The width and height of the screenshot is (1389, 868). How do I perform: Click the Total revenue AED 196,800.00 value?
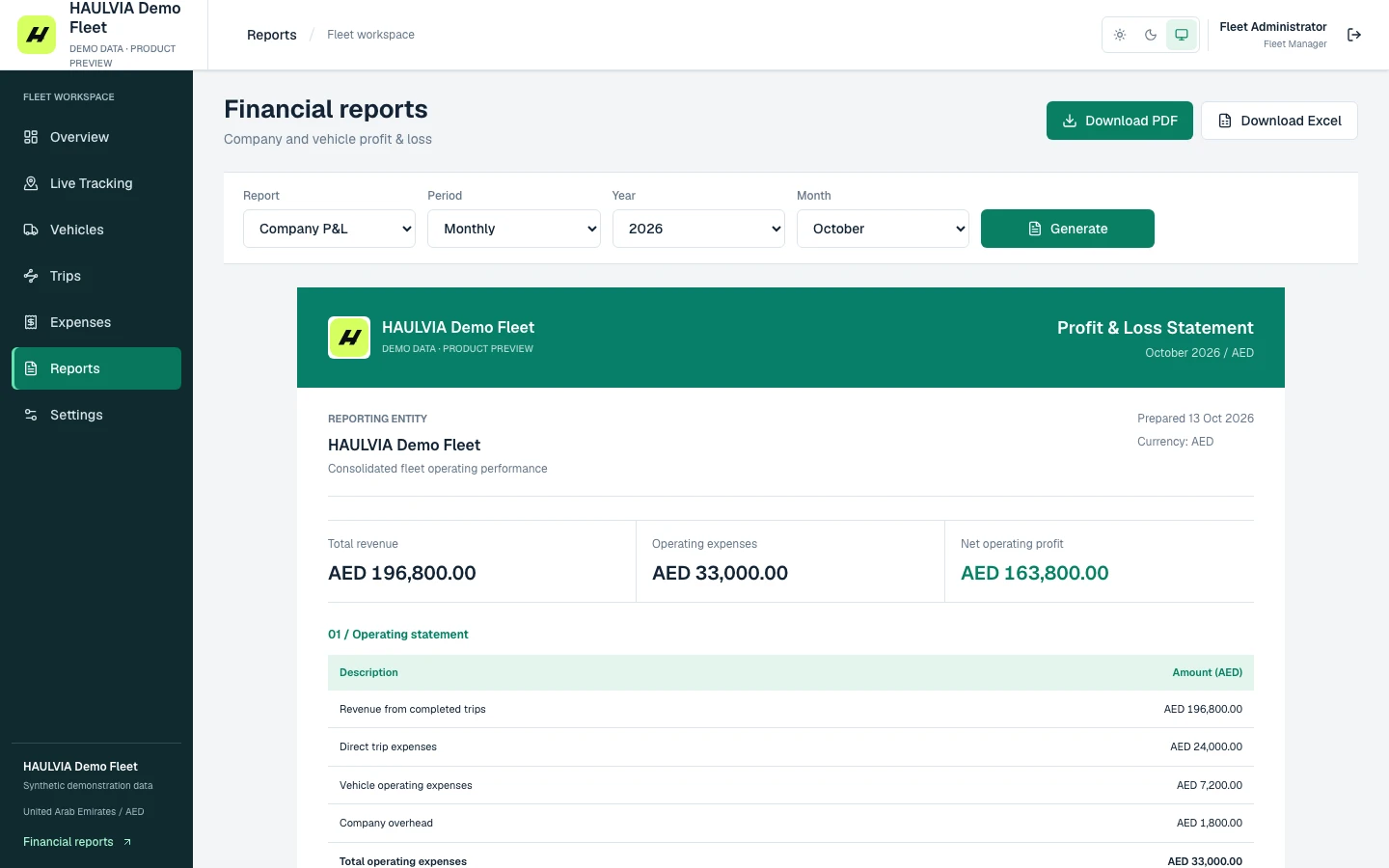pos(402,573)
